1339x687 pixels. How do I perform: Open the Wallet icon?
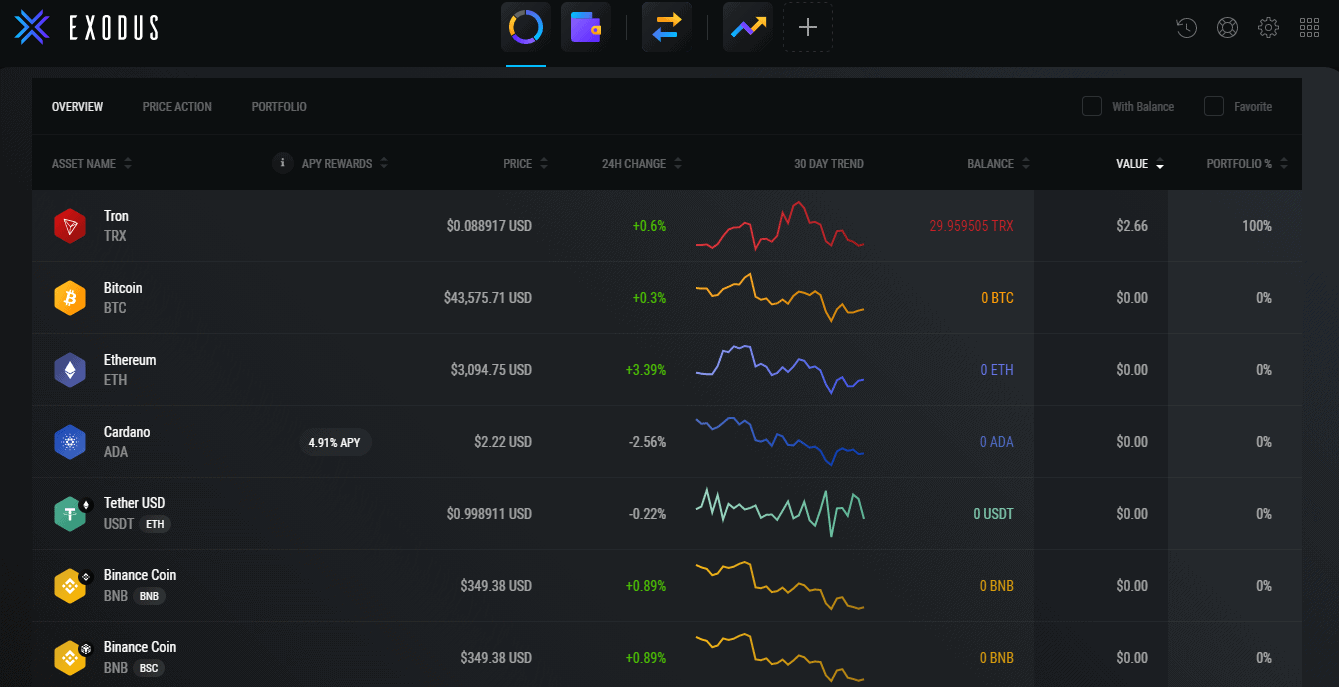586,28
